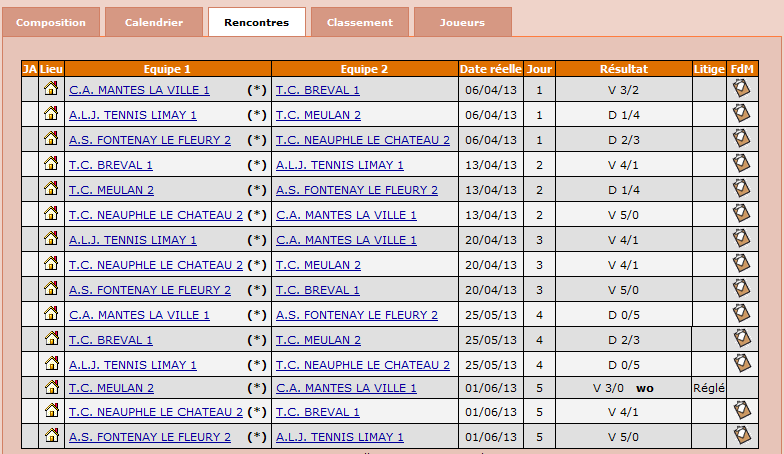Image resolution: width=784 pixels, height=454 pixels.
Task: Click house icon in Neauphle vs C.A. Mantes row
Action: point(51,213)
